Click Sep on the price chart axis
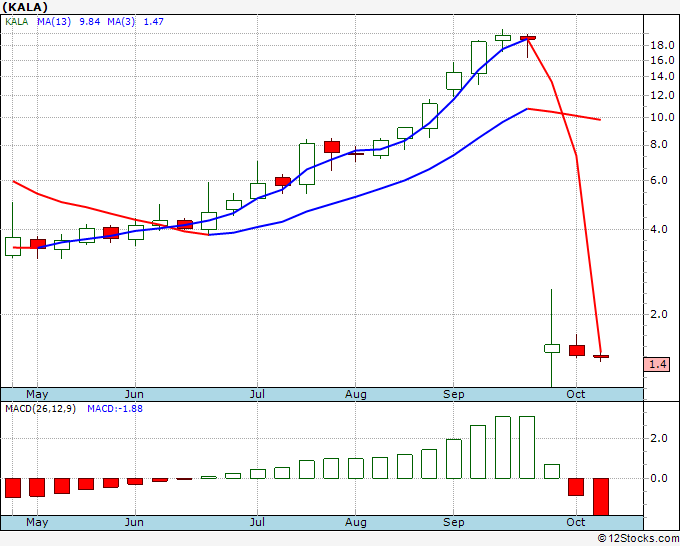680x546 pixels. click(x=454, y=395)
